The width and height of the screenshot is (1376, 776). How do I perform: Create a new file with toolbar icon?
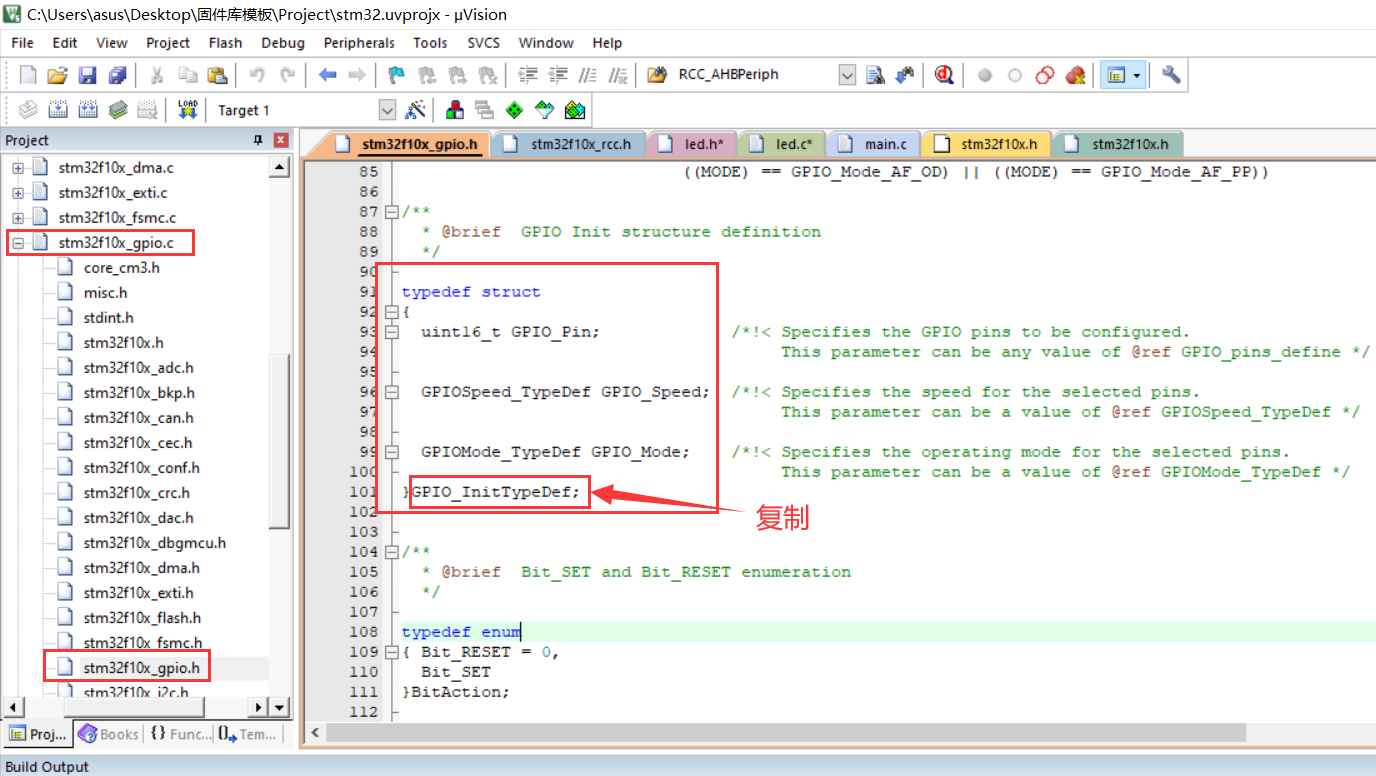click(28, 75)
